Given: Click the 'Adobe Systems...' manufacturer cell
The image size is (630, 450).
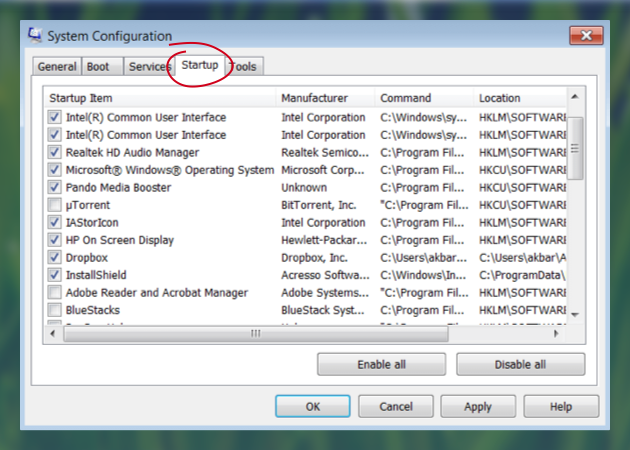Looking at the screenshot, I should click(325, 293).
